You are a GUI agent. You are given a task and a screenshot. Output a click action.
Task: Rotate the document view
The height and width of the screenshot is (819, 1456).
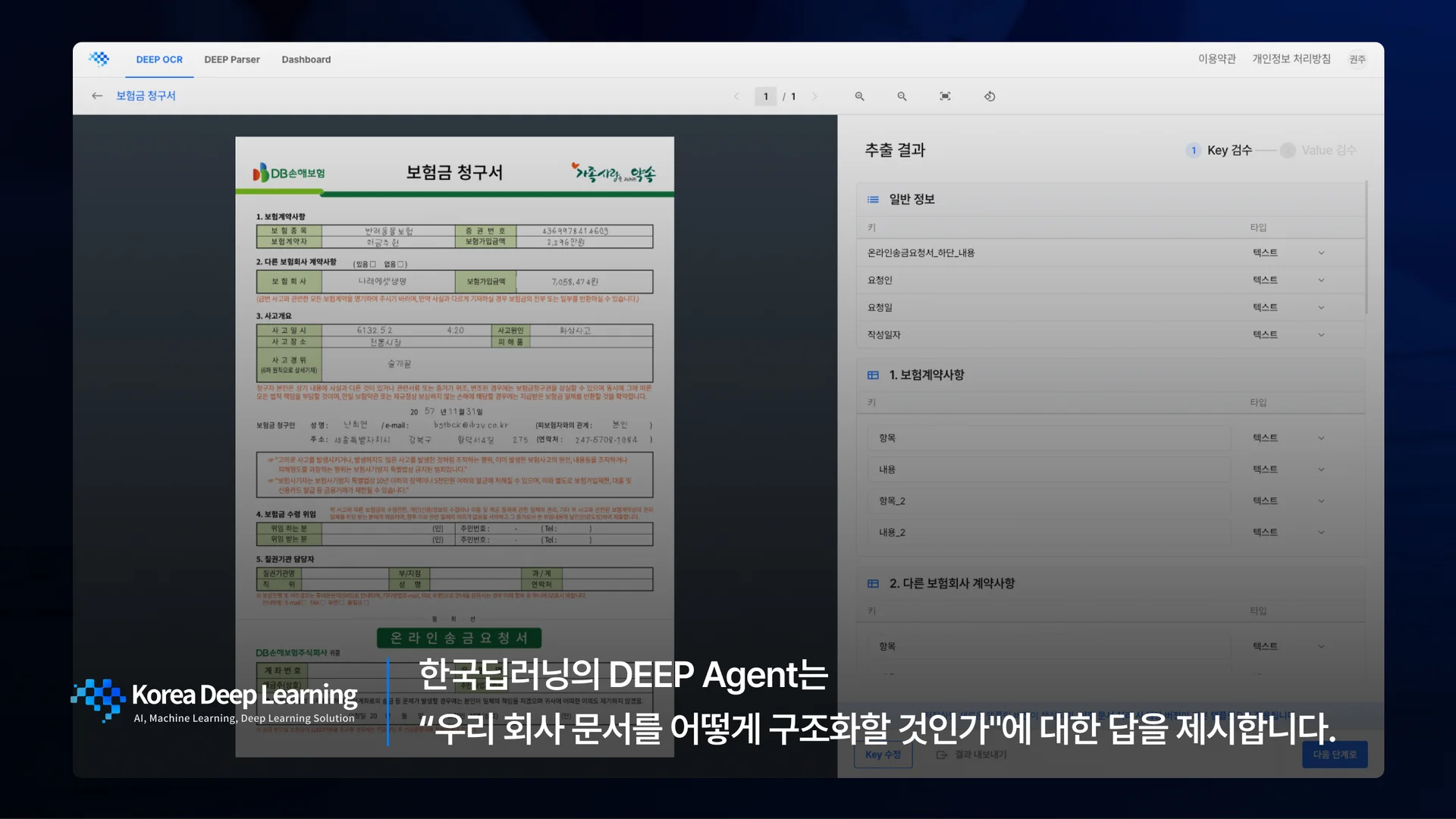pos(990,96)
